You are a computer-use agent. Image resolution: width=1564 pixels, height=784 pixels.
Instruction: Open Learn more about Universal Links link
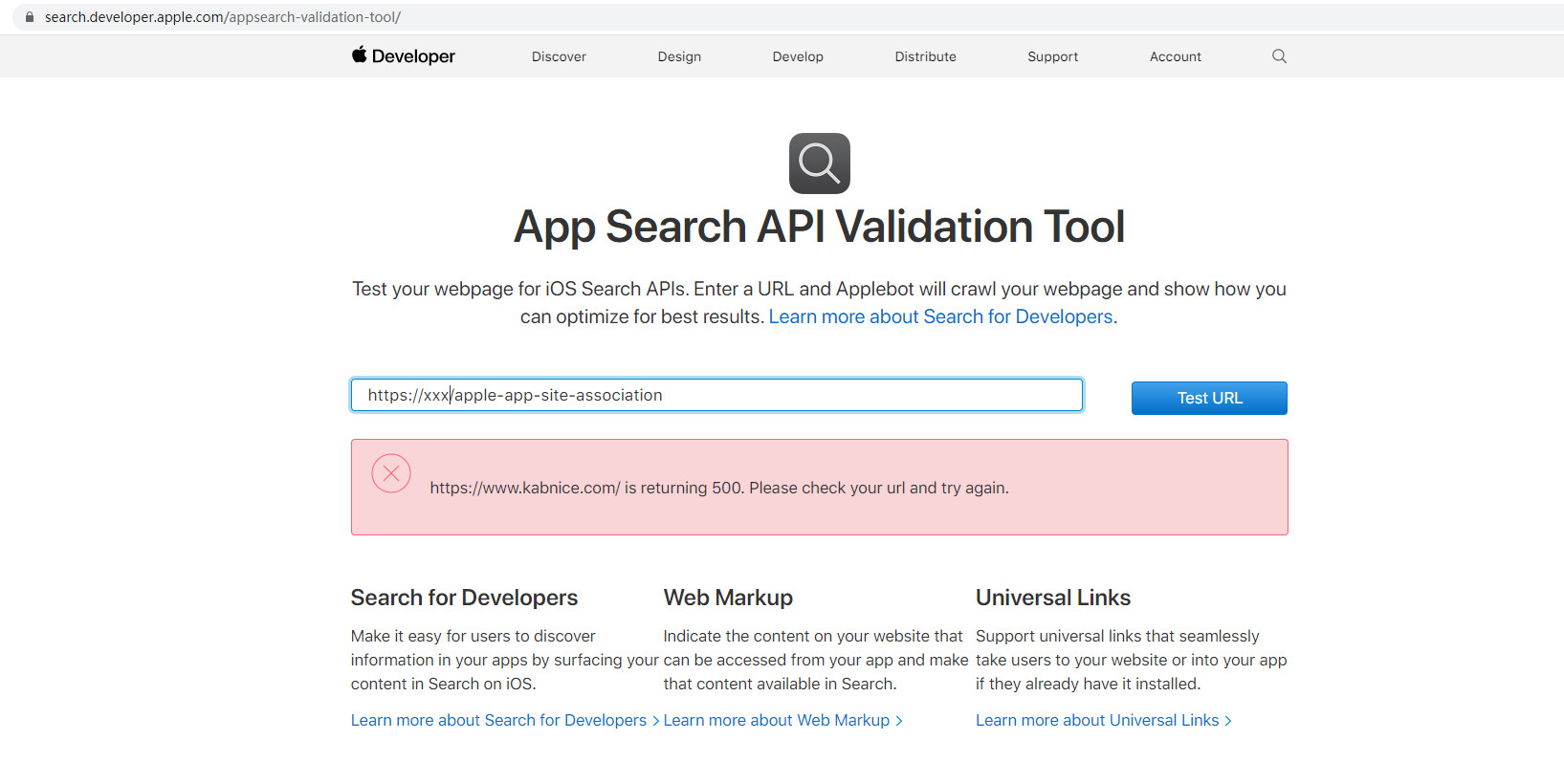coord(1103,720)
